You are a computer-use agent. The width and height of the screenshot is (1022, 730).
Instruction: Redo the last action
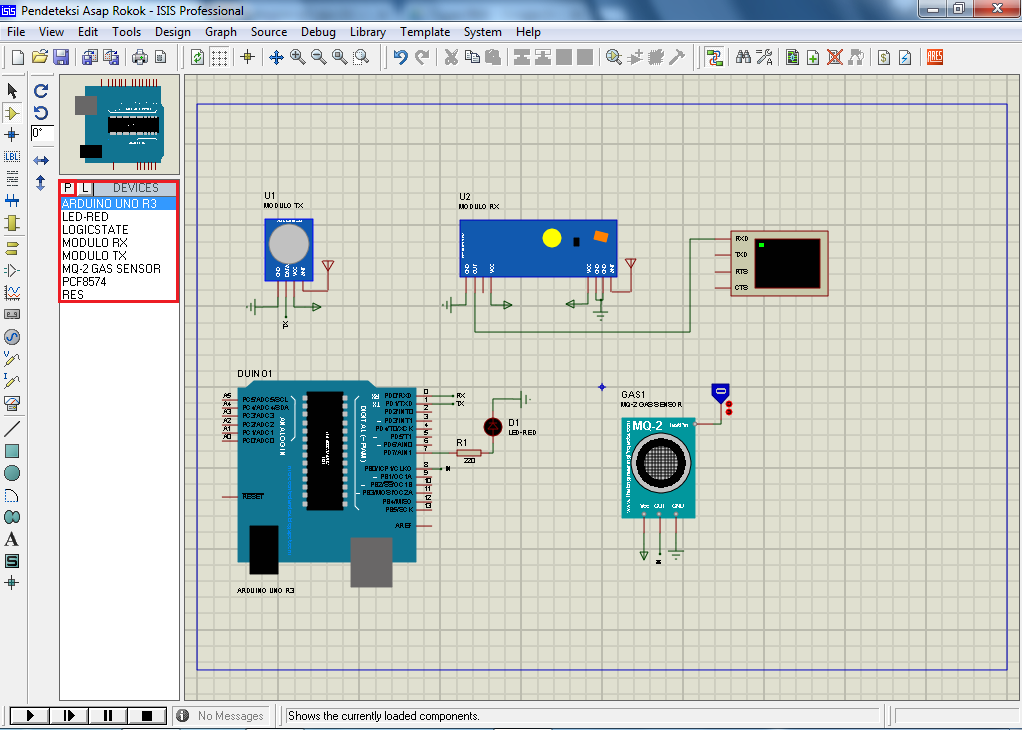tap(422, 57)
